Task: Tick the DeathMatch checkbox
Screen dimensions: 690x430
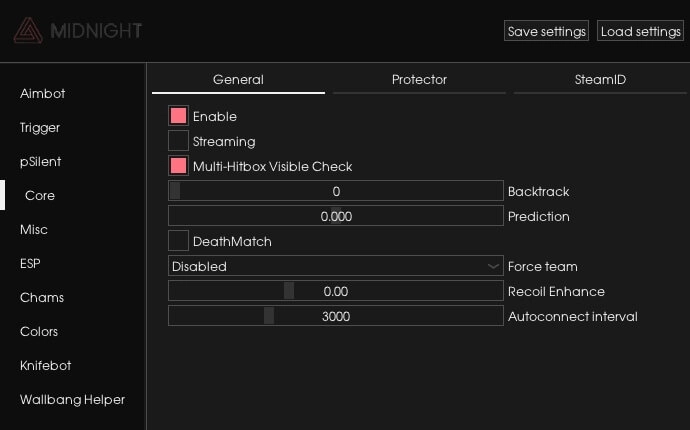Action: (x=179, y=241)
